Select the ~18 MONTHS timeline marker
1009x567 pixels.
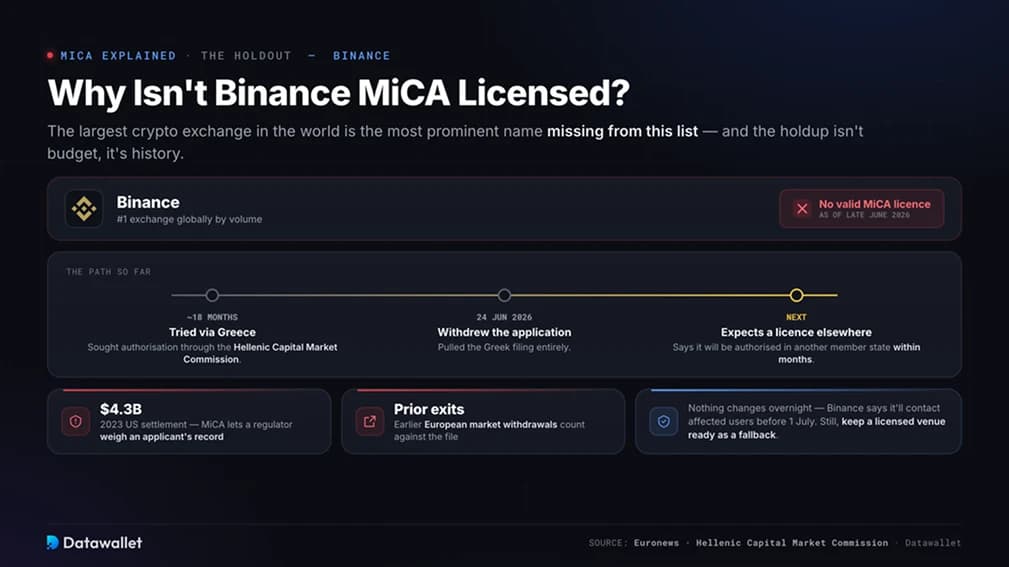tap(212, 295)
